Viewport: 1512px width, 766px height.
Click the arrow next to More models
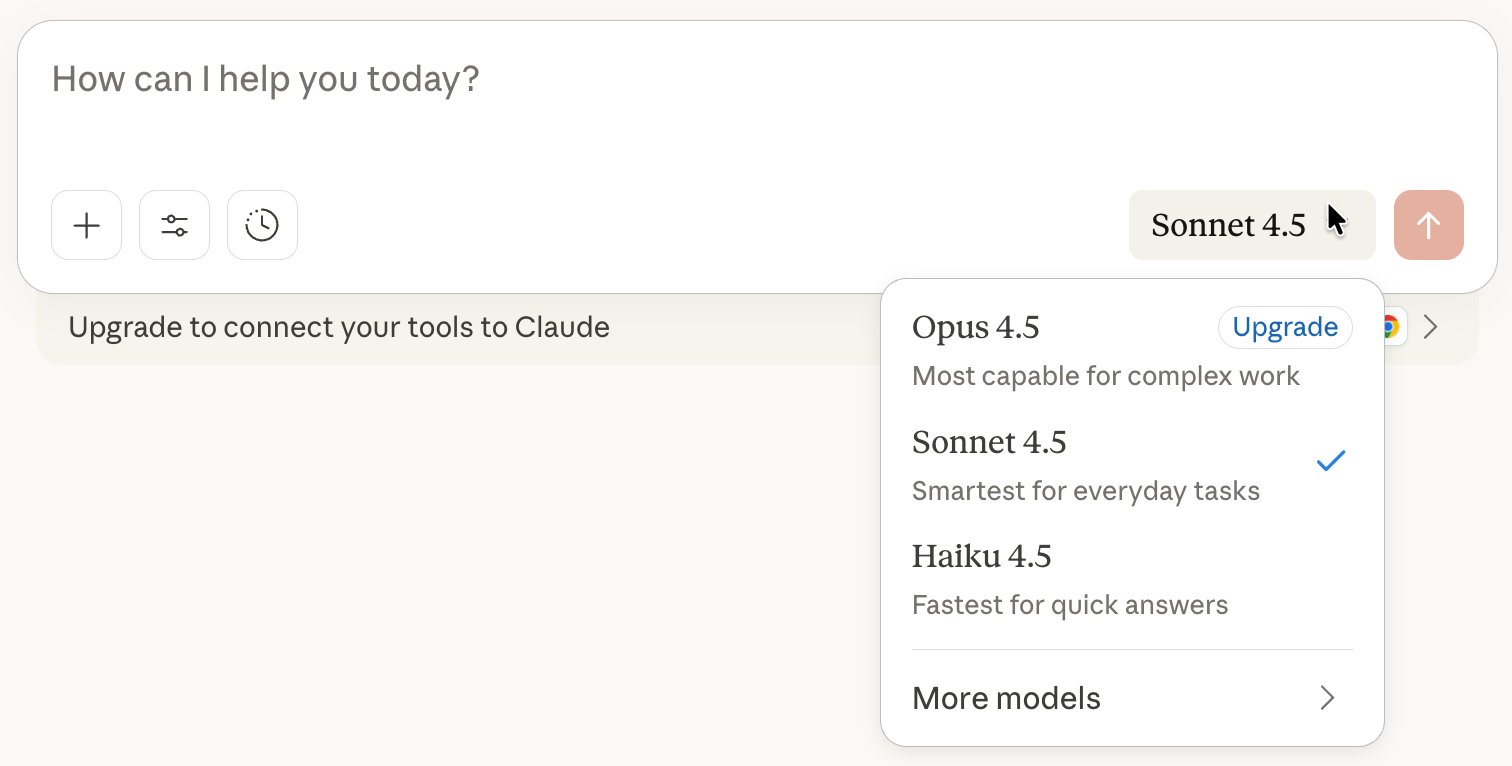(1327, 698)
